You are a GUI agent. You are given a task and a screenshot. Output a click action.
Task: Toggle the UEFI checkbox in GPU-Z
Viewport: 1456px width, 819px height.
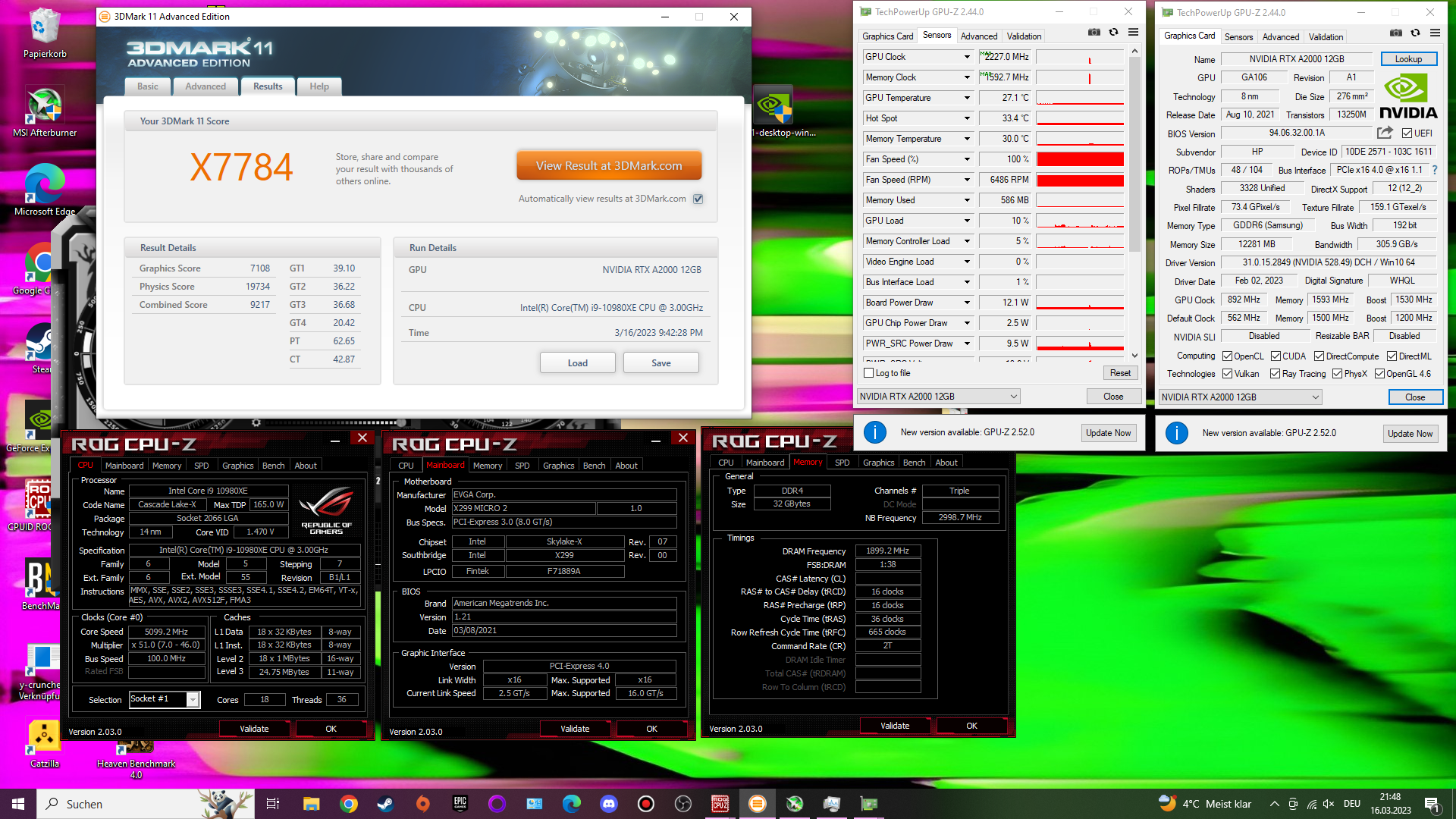click(x=1407, y=133)
